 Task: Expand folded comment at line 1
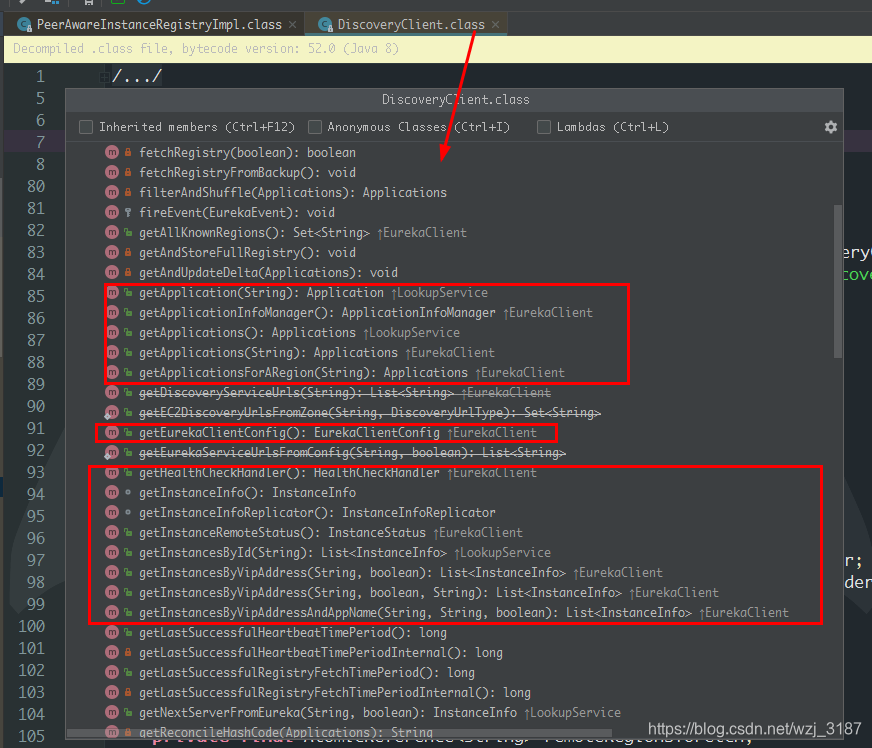[x=103, y=76]
